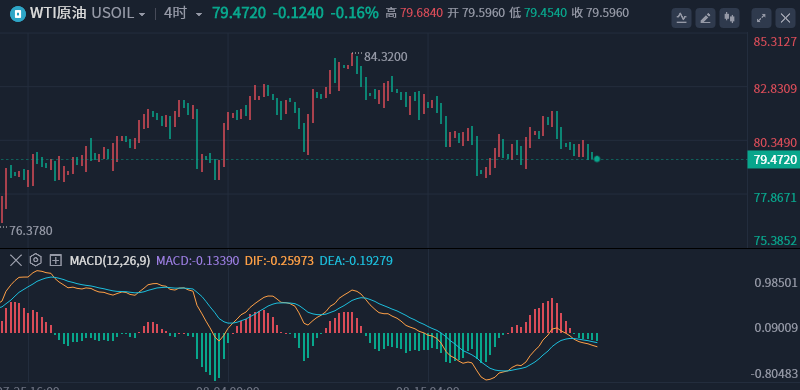Click the WTI crude oil symbol logo icon

17,14
